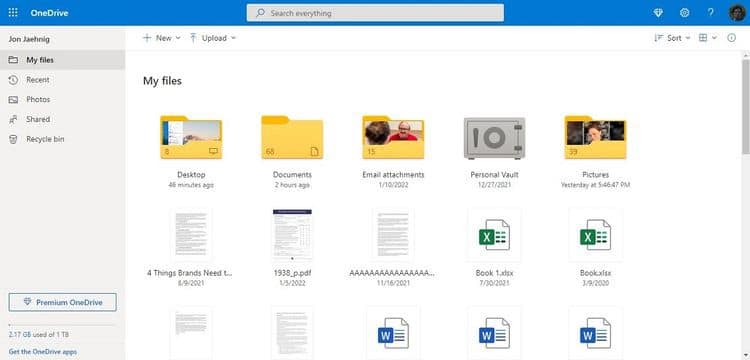
Task: Go to Shared in the sidebar
Action: (x=62, y=120)
